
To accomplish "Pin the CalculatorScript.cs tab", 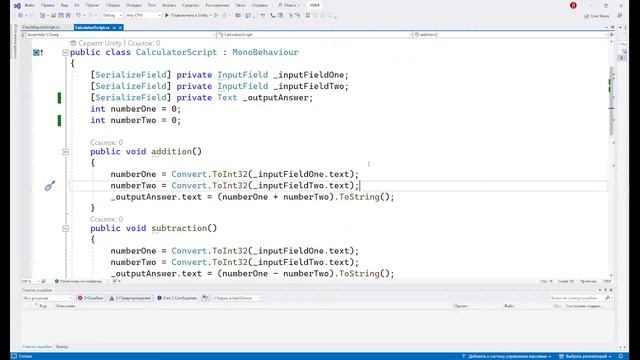I will point(114,27).
